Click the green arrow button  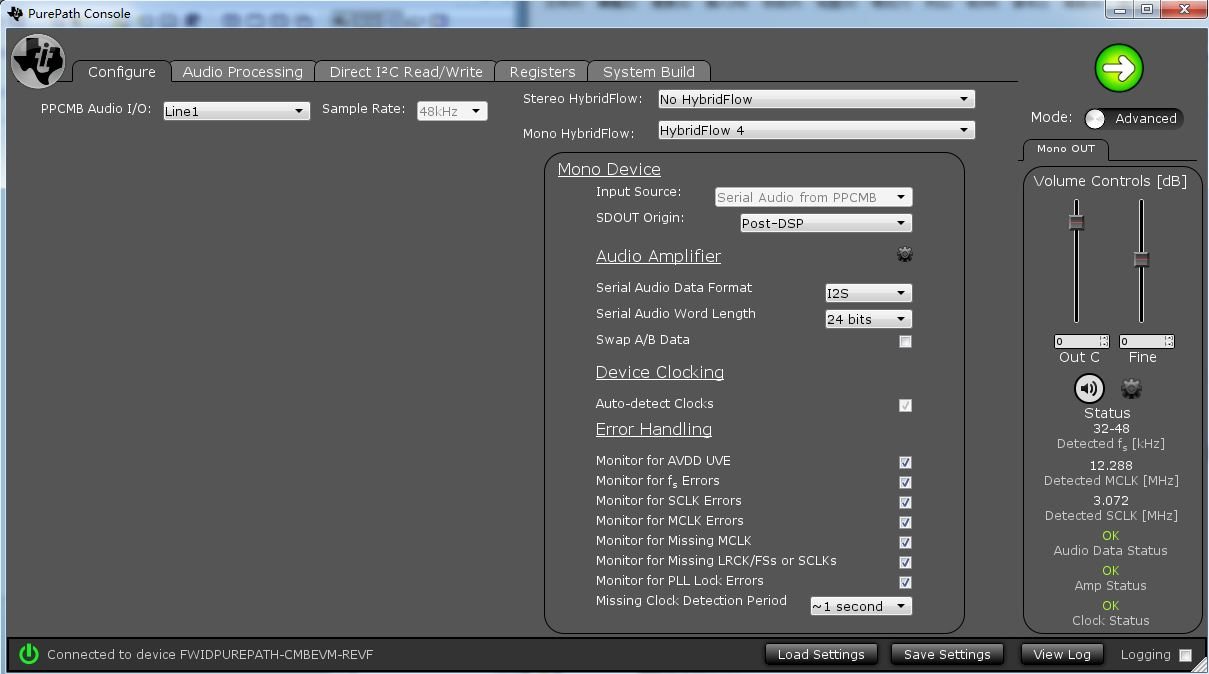[1118, 68]
